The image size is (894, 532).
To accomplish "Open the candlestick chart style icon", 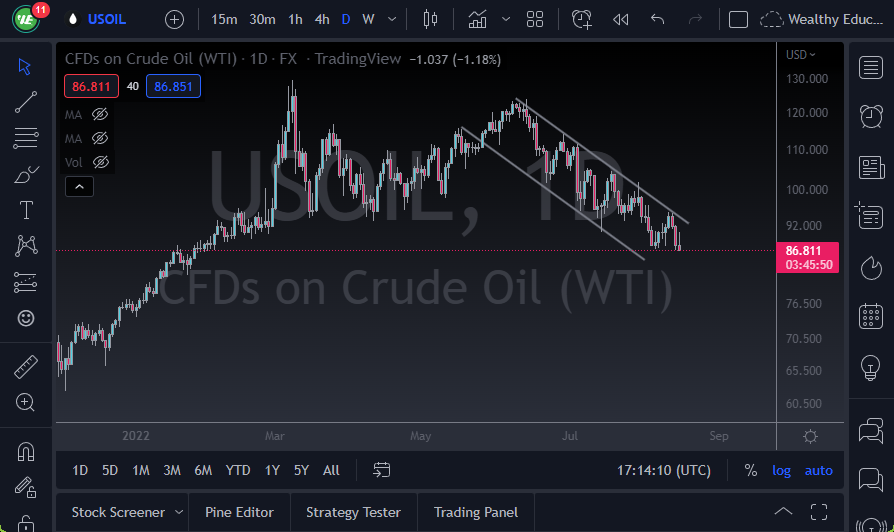I will point(431,19).
